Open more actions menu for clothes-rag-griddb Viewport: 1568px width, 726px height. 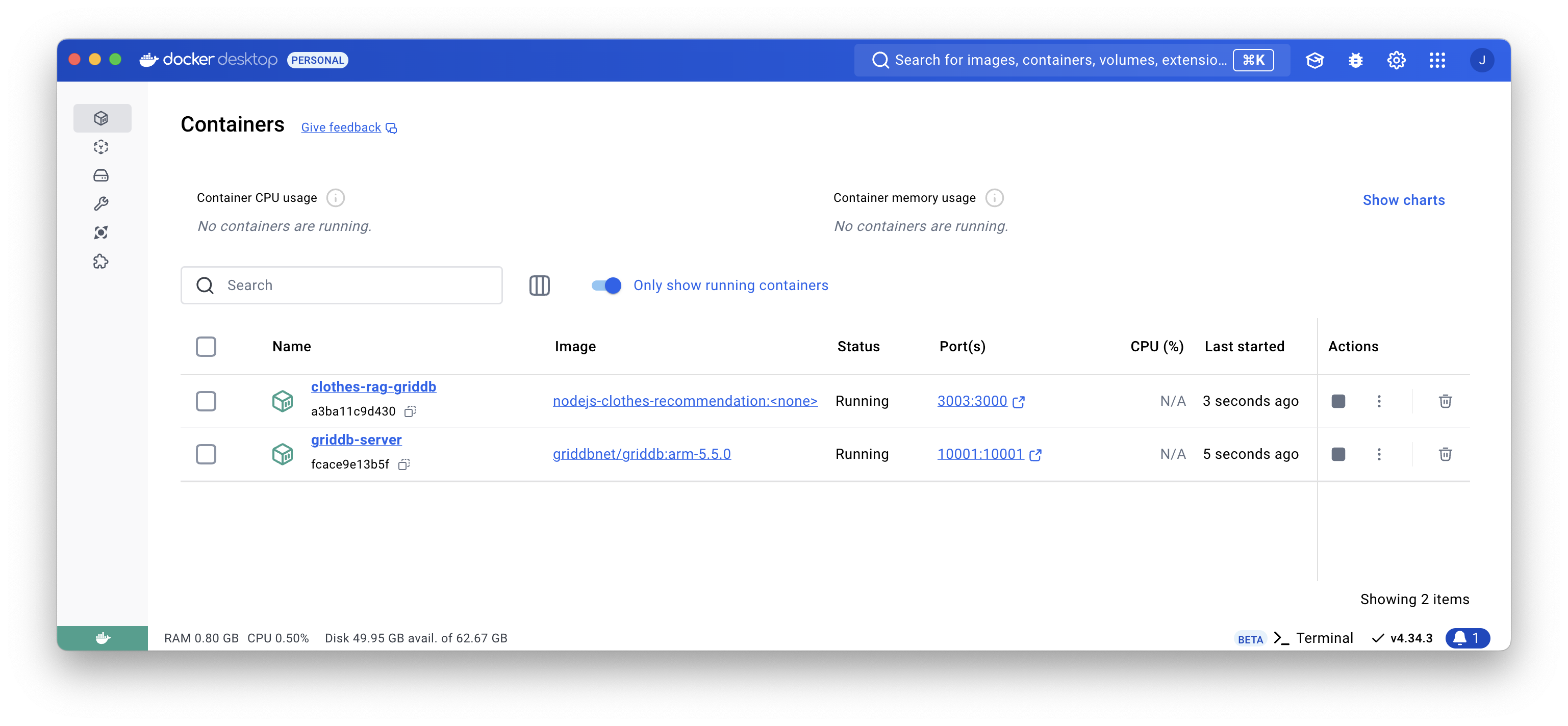1379,401
